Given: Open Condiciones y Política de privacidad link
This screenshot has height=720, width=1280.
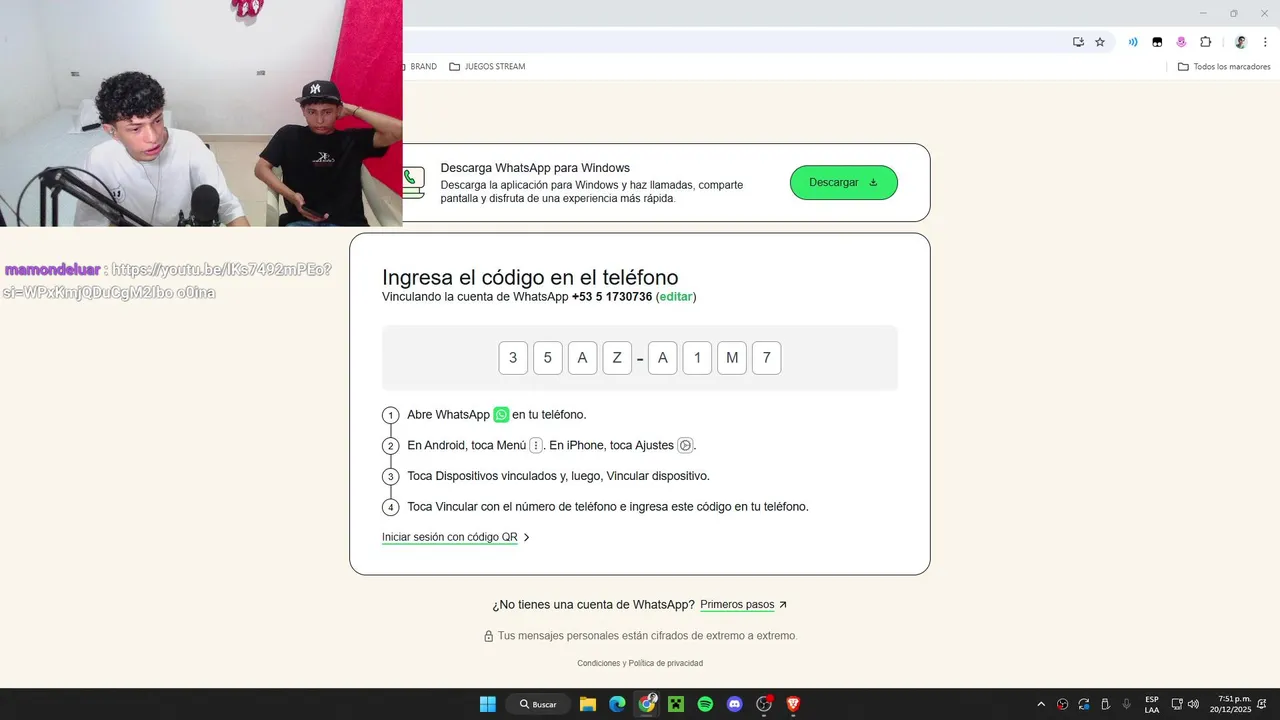Looking at the screenshot, I should tap(640, 663).
